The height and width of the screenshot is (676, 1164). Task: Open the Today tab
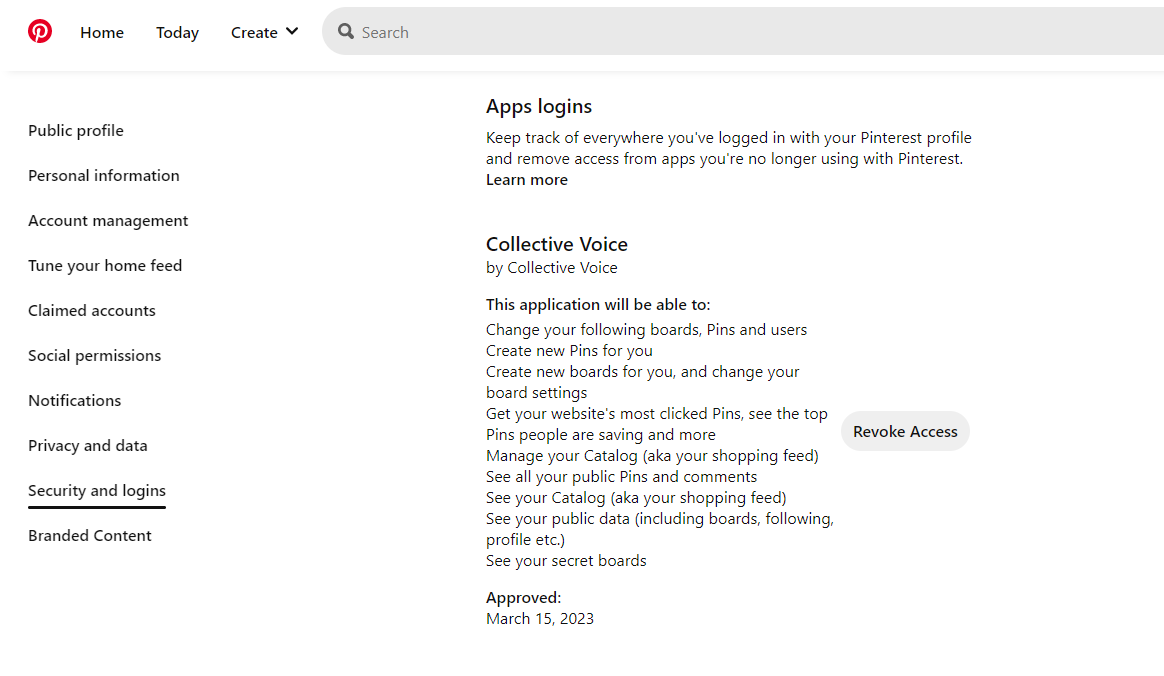(177, 33)
